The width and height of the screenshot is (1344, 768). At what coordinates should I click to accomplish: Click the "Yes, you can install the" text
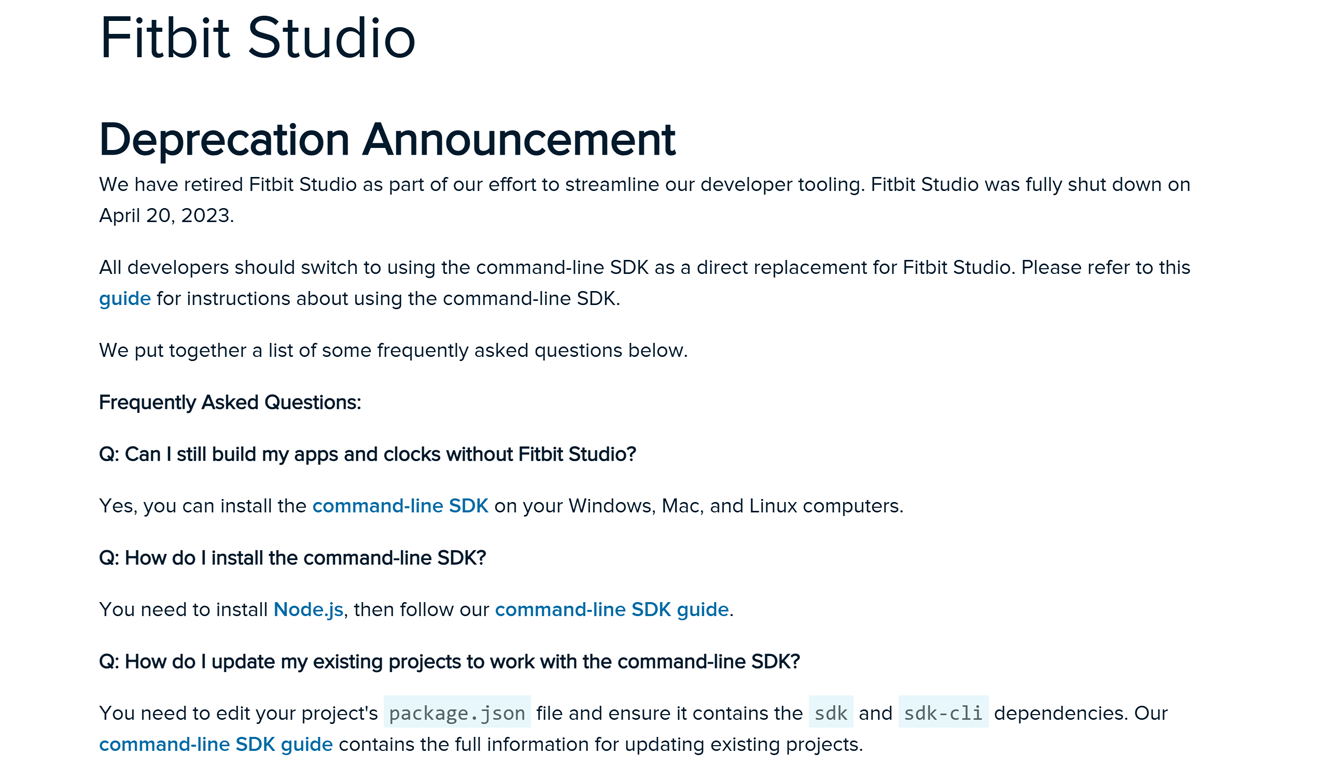tap(203, 506)
